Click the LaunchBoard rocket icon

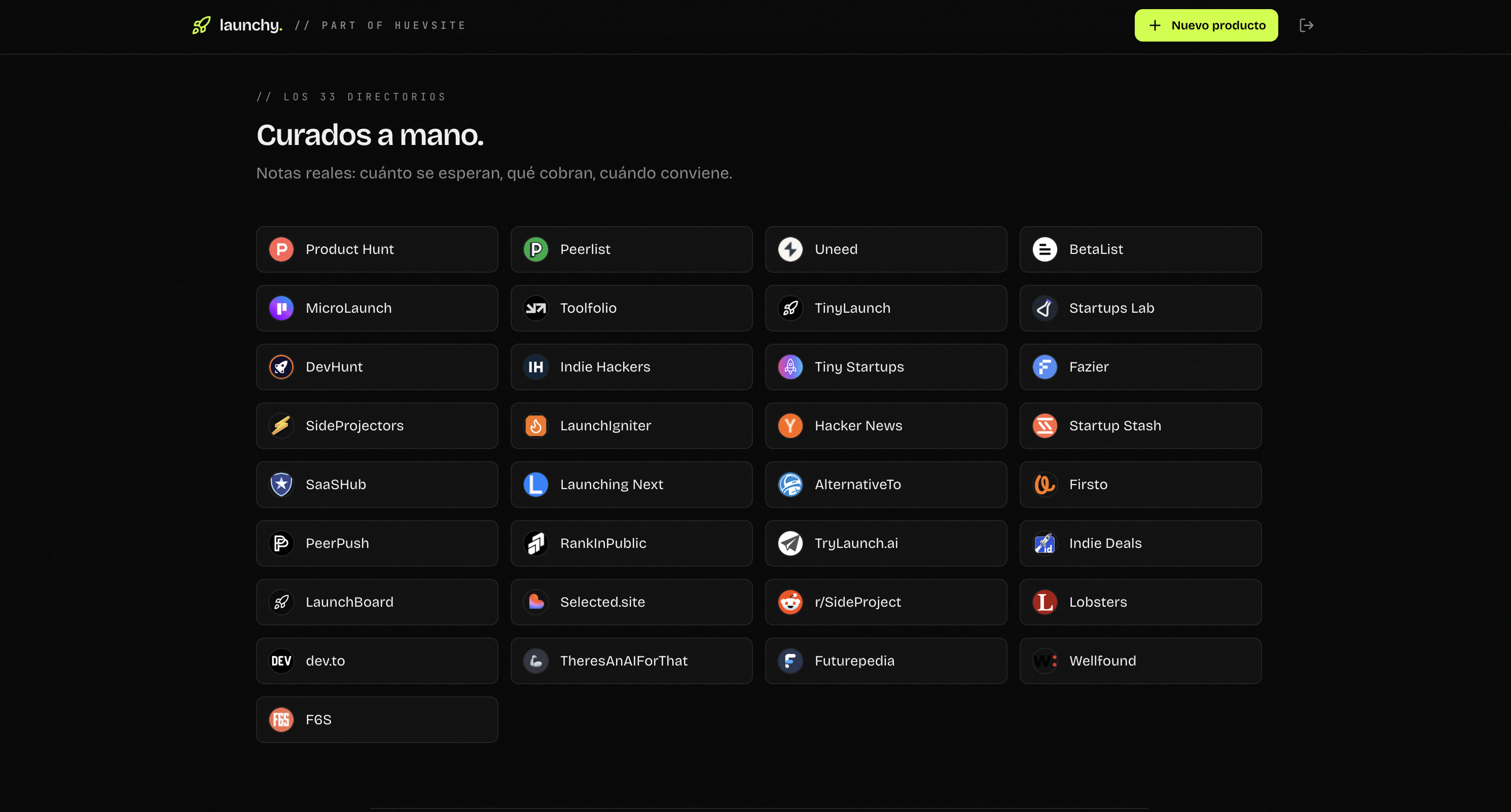(281, 602)
